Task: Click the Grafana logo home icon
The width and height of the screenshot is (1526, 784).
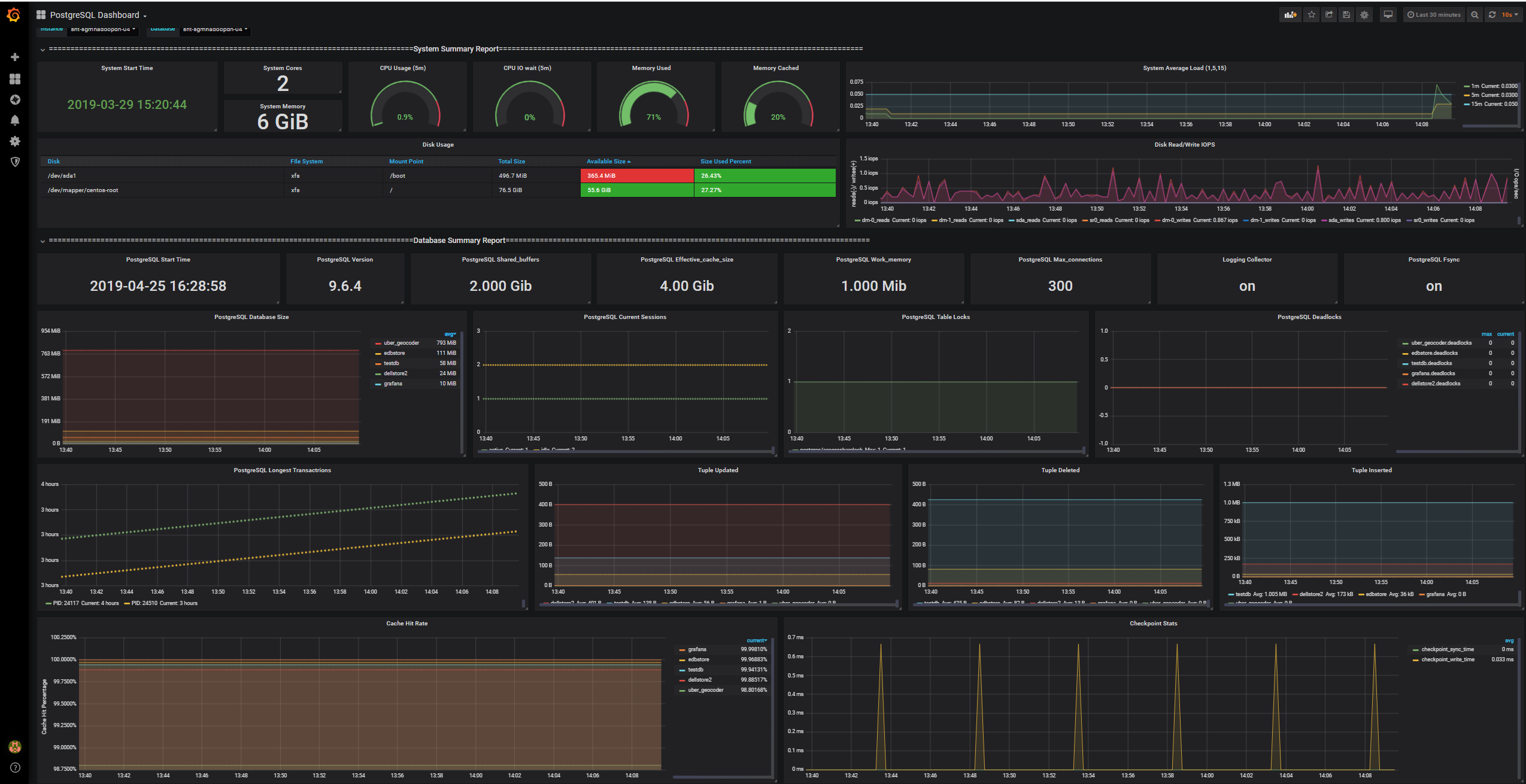Action: click(14, 14)
